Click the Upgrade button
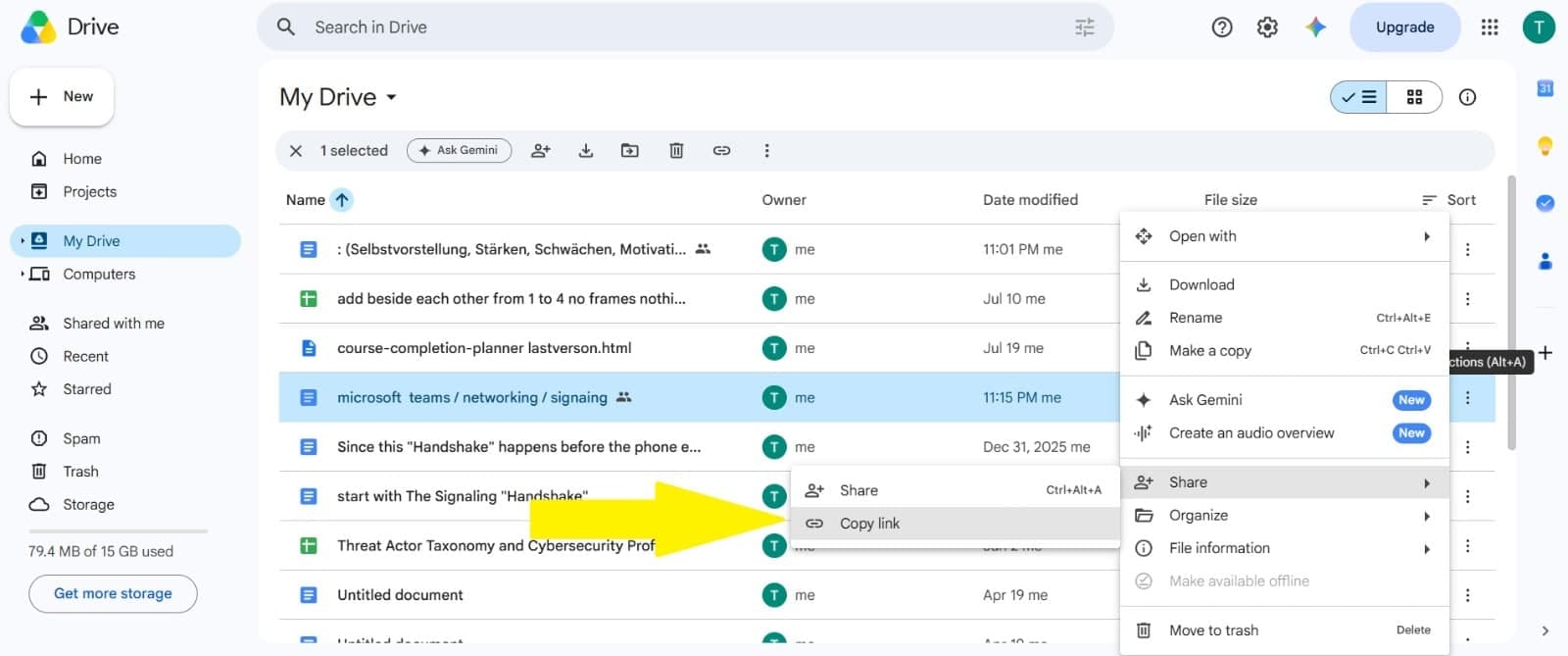The width and height of the screenshot is (1568, 656). coord(1404,27)
